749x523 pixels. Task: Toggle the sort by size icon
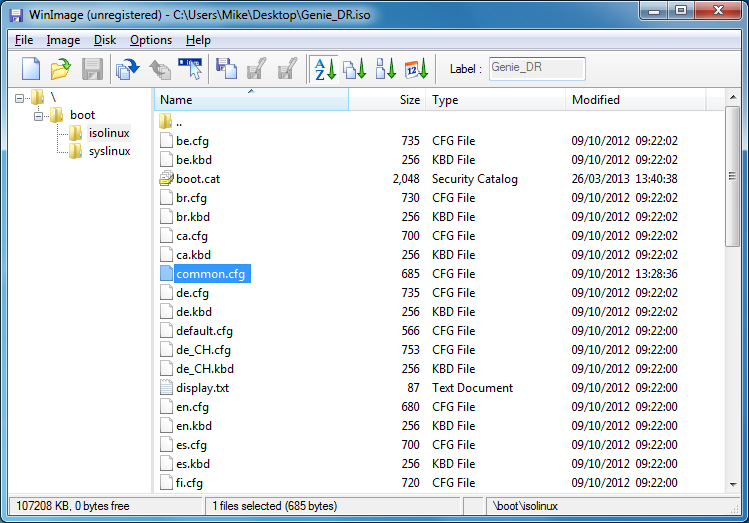[385, 69]
